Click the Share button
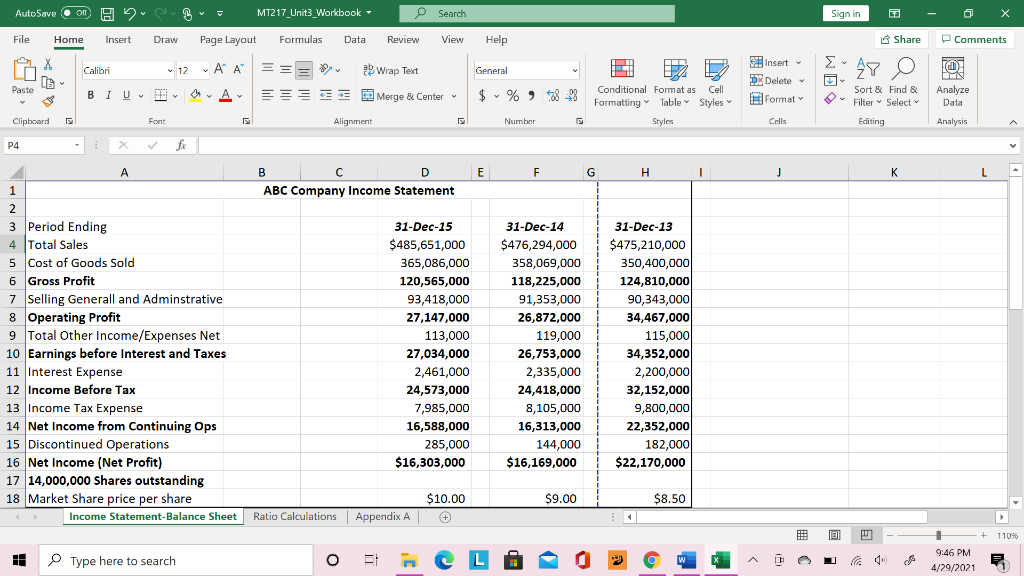Screen dimensions: 1024x576 point(898,39)
